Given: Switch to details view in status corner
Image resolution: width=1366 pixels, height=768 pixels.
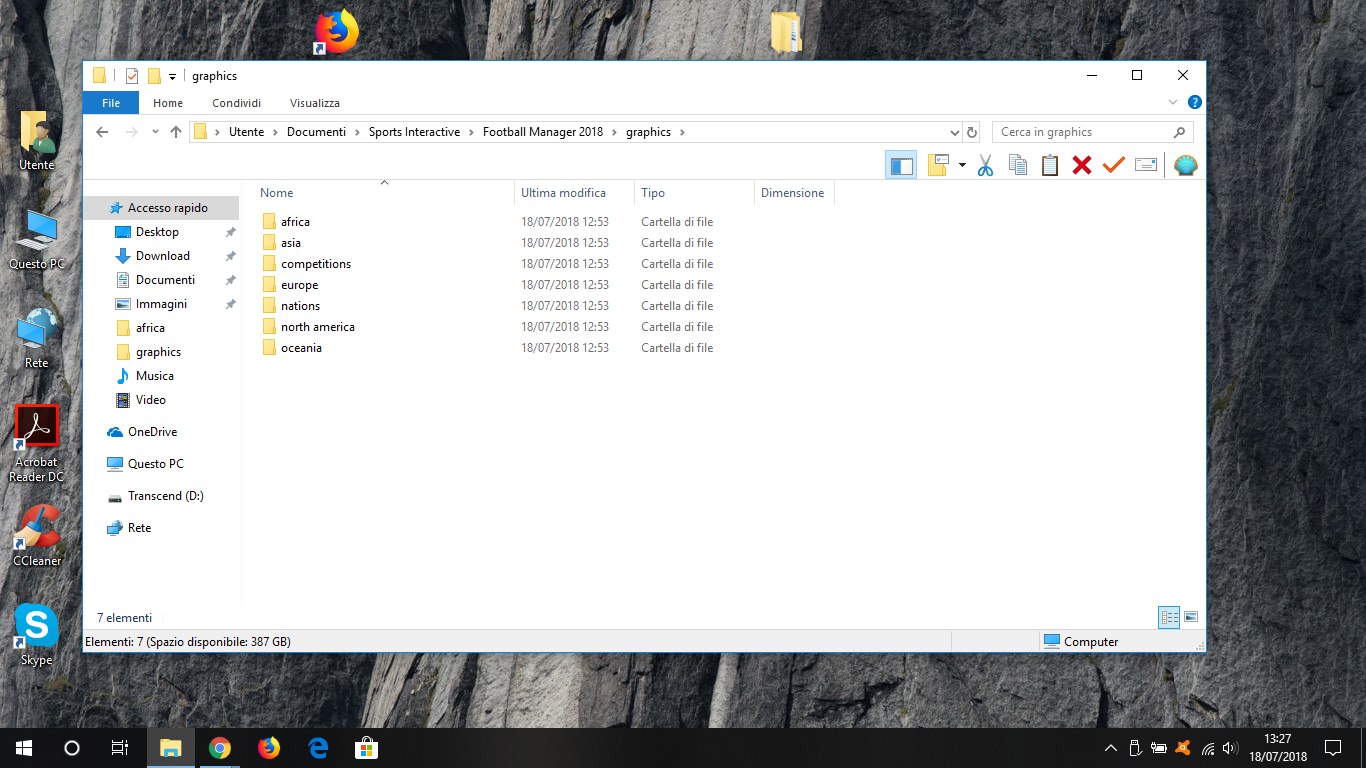Looking at the screenshot, I should [1169, 618].
